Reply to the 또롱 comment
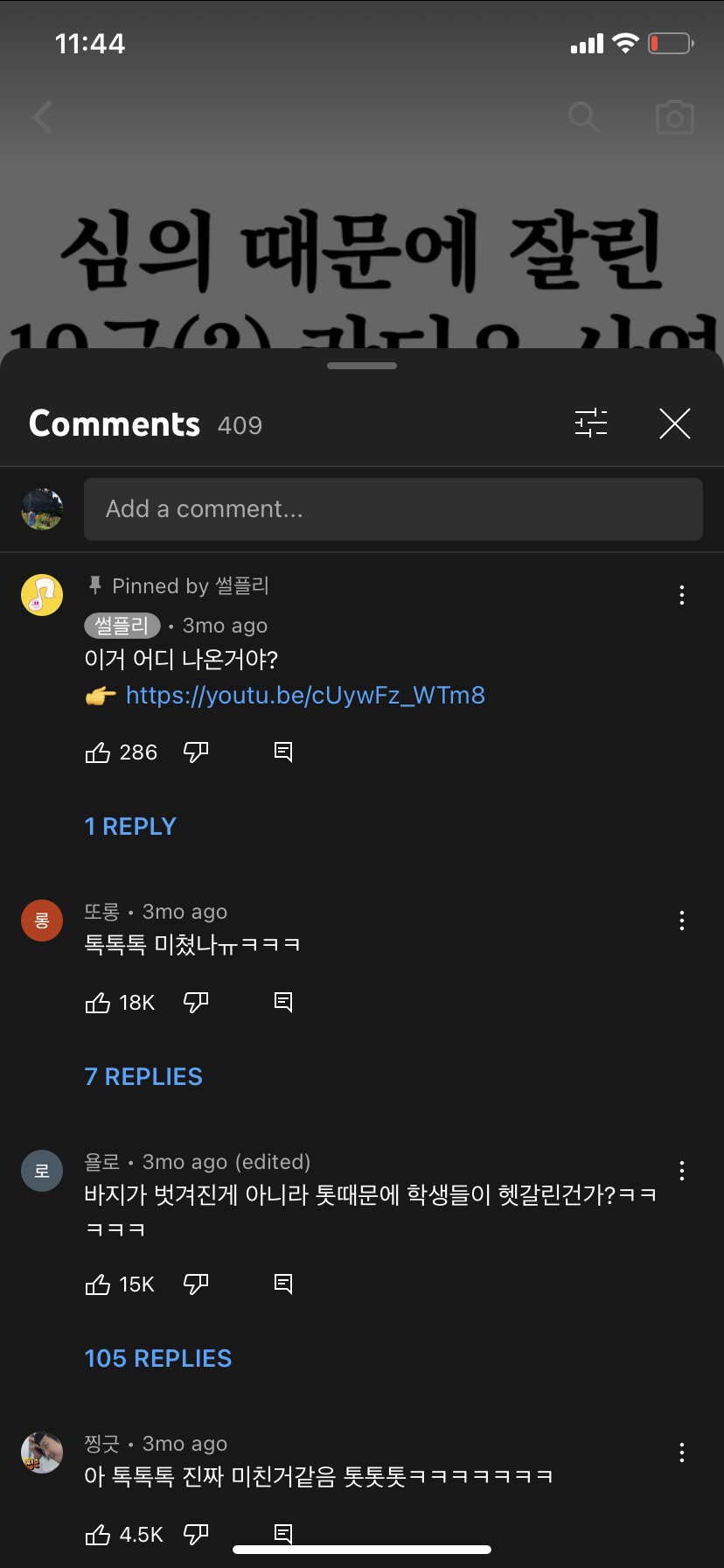 click(283, 1003)
